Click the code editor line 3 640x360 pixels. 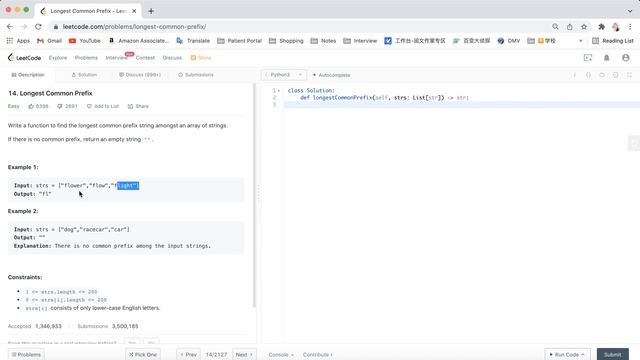click(461, 105)
